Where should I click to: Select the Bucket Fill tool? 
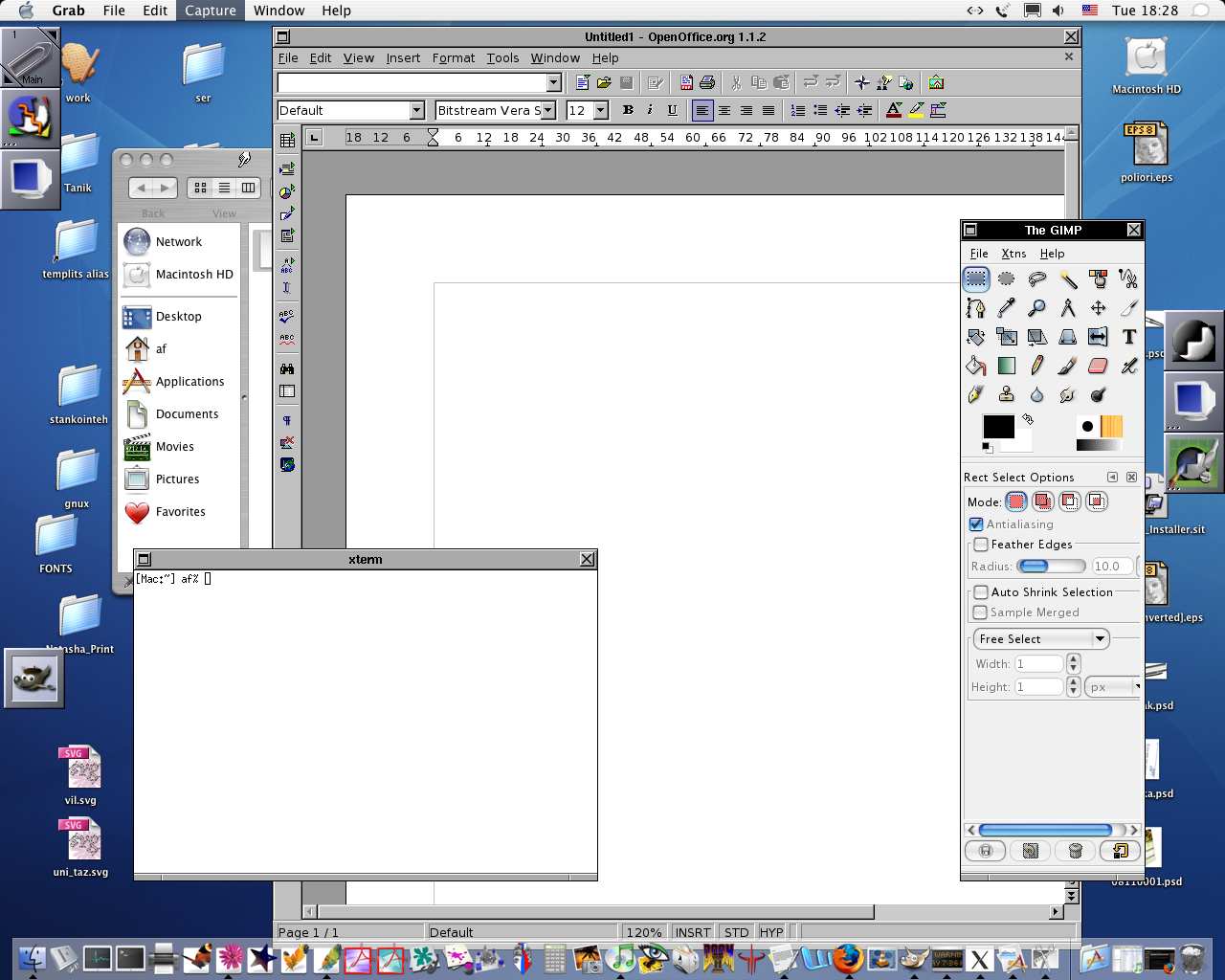point(975,366)
